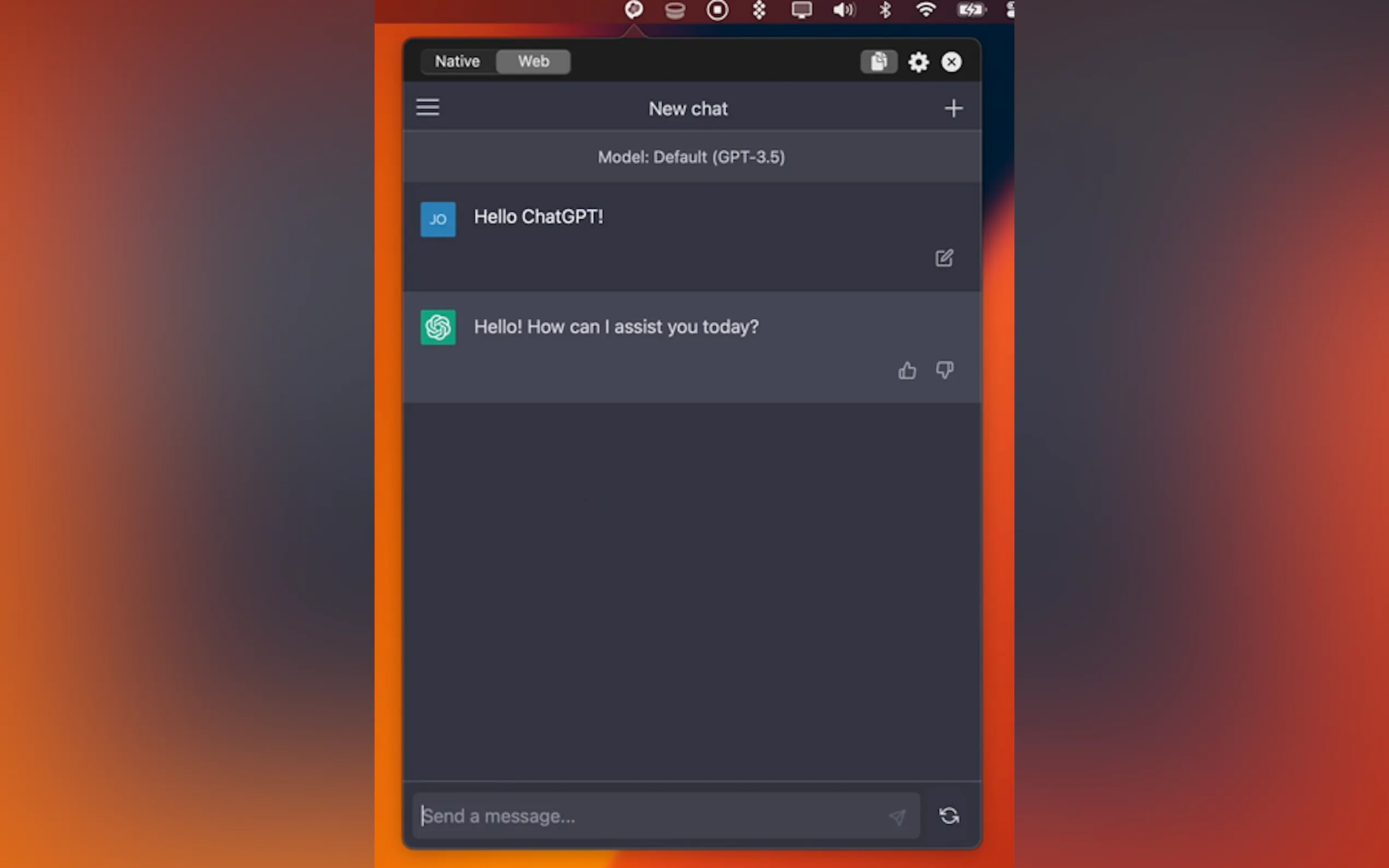Click the "New chat" title text
The width and height of the screenshot is (1389, 868).
(x=688, y=108)
